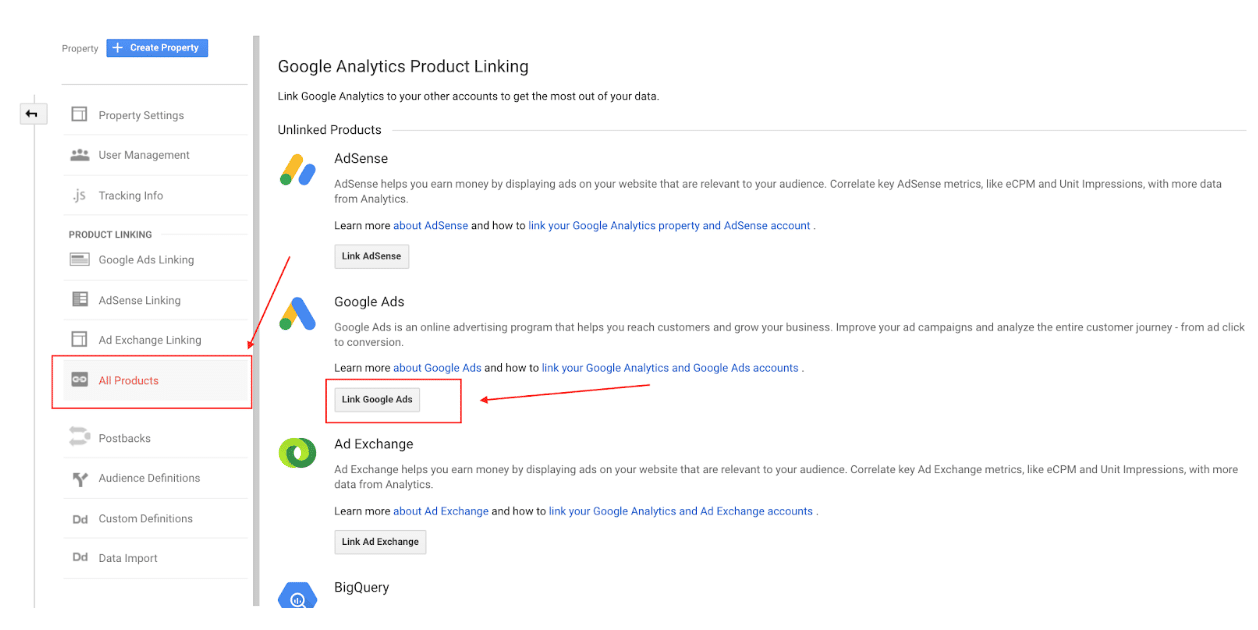The height and width of the screenshot is (630, 1258).
Task: Click the 'Property' label text
Action: point(80,48)
